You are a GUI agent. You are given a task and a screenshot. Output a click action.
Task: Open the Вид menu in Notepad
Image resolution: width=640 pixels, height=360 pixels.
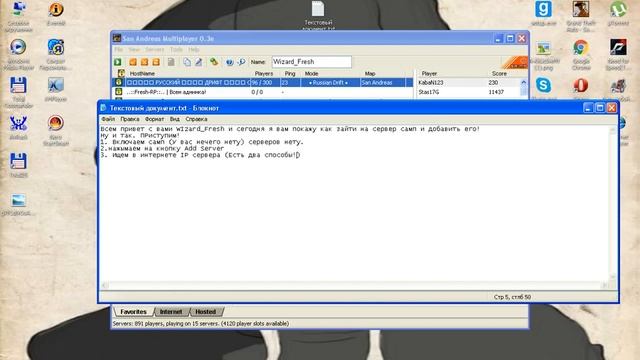[175, 119]
